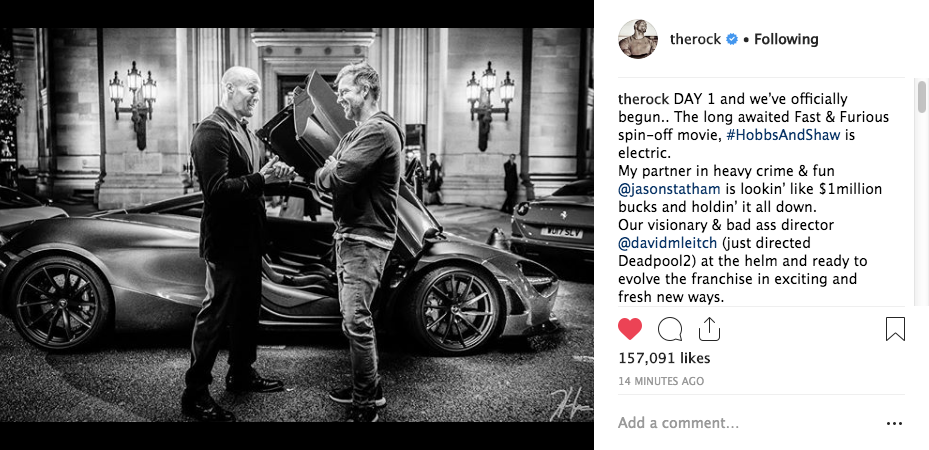Click the photographer signature watermark on photo
This screenshot has height=450, width=929.
[568, 404]
